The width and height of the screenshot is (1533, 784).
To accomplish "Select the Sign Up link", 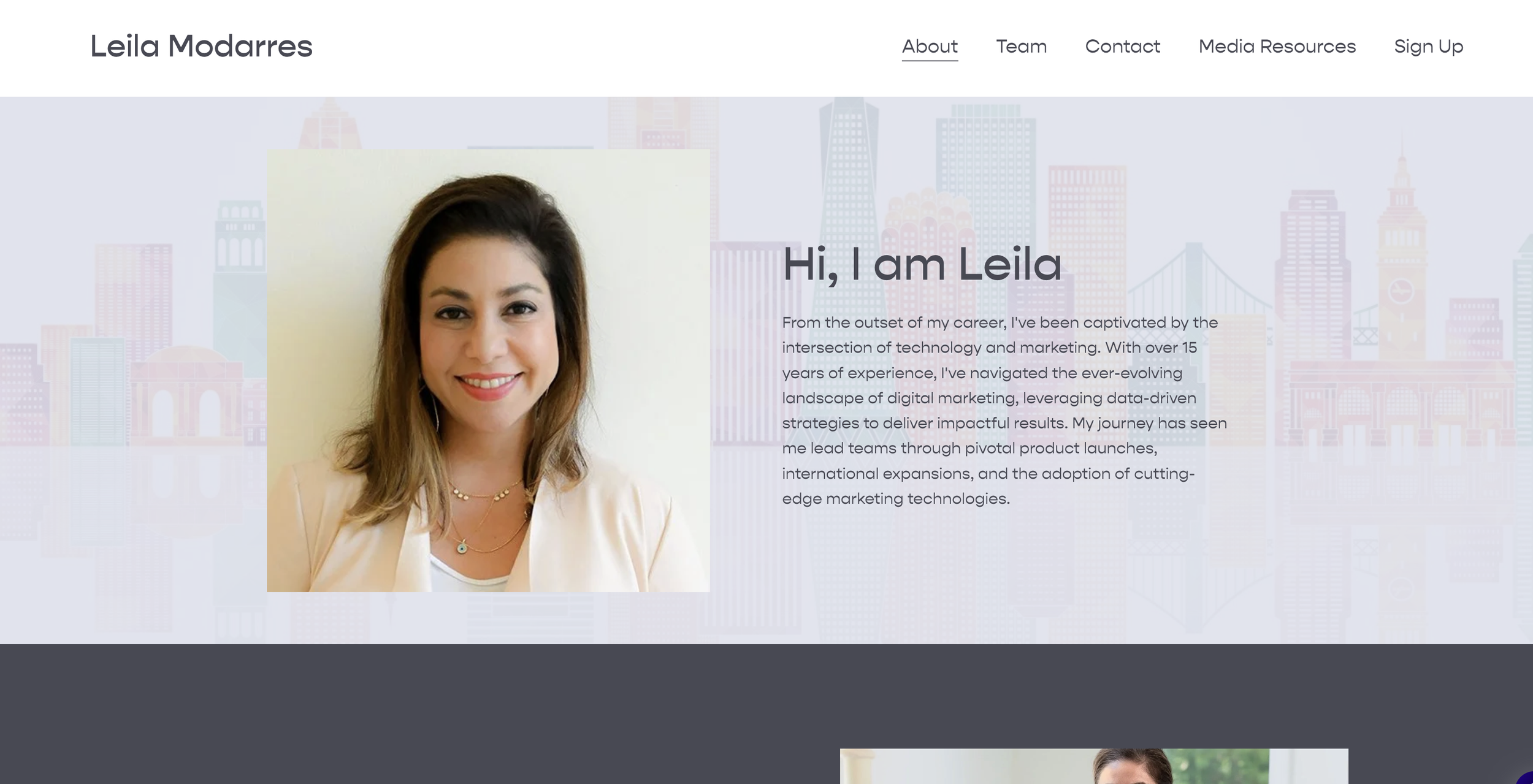I will click(1428, 47).
